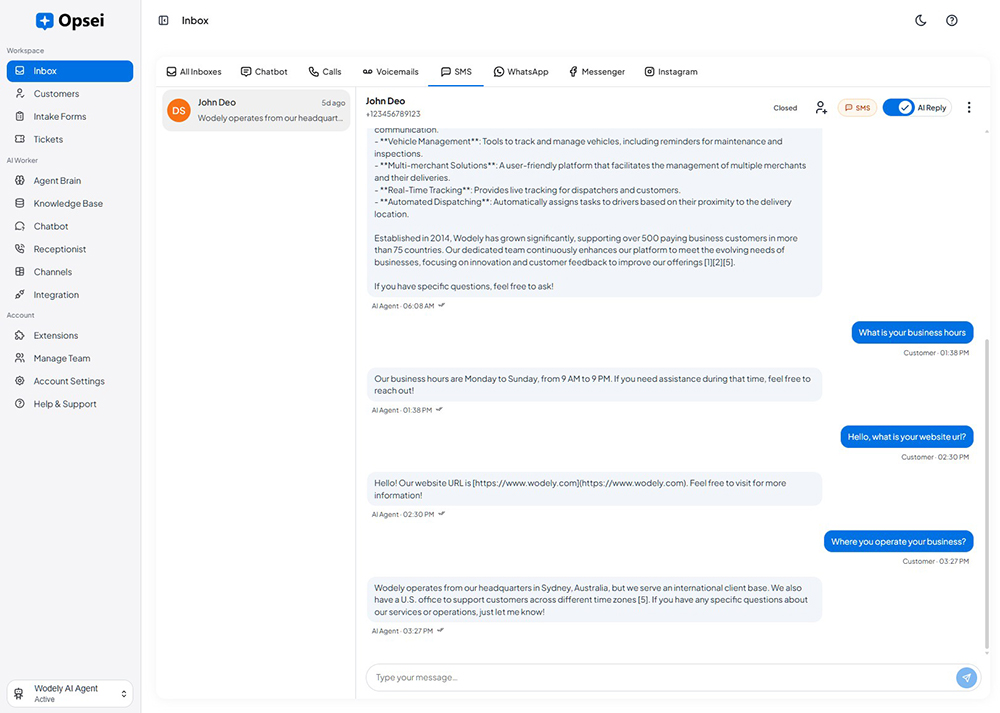The height and width of the screenshot is (713, 1000).
Task: Switch to the Voicemails tab
Action: click(x=391, y=72)
